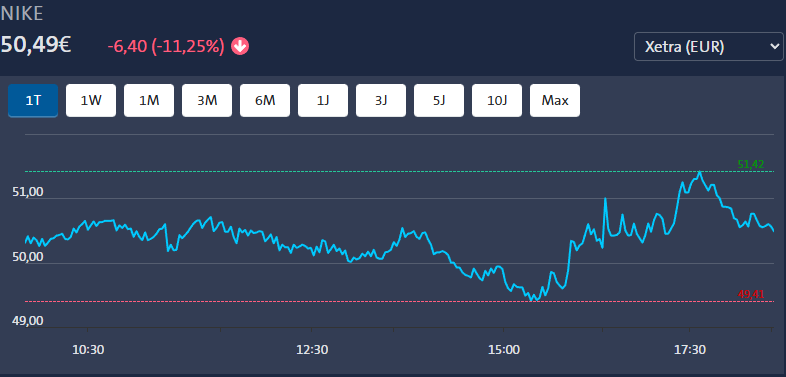Click the chart peak at the 51,42 high
The image size is (786, 377).
(699, 172)
